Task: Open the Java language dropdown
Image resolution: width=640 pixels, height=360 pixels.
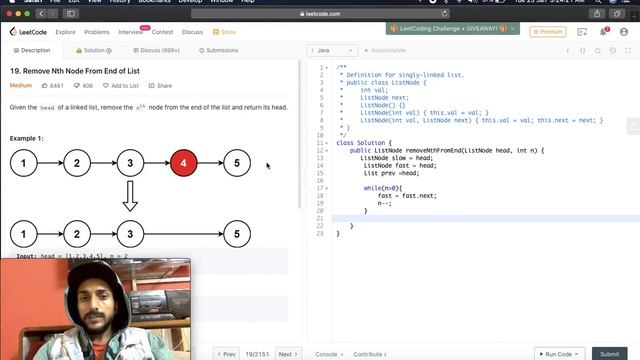Action: tap(332, 50)
